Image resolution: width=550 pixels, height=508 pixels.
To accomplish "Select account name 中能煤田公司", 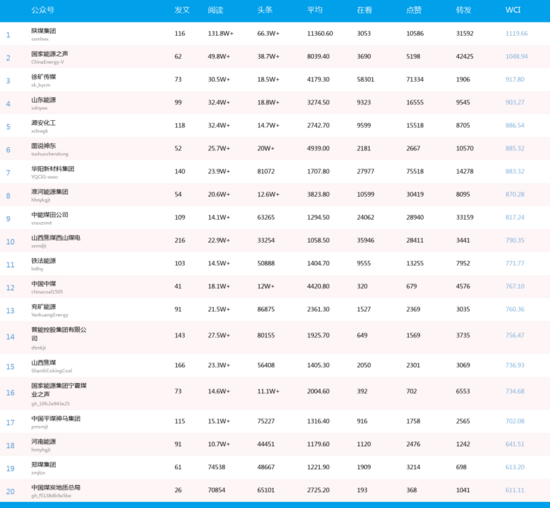I will (49, 215).
